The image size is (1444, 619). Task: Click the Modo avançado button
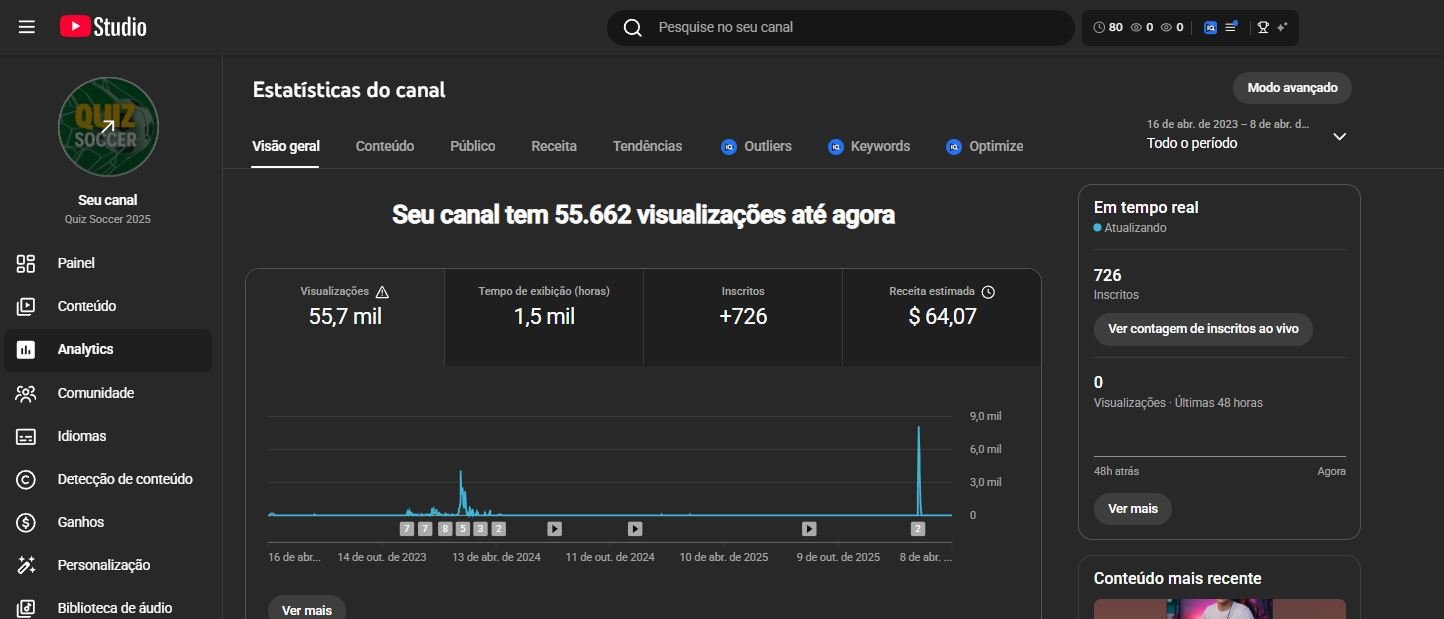[1292, 88]
